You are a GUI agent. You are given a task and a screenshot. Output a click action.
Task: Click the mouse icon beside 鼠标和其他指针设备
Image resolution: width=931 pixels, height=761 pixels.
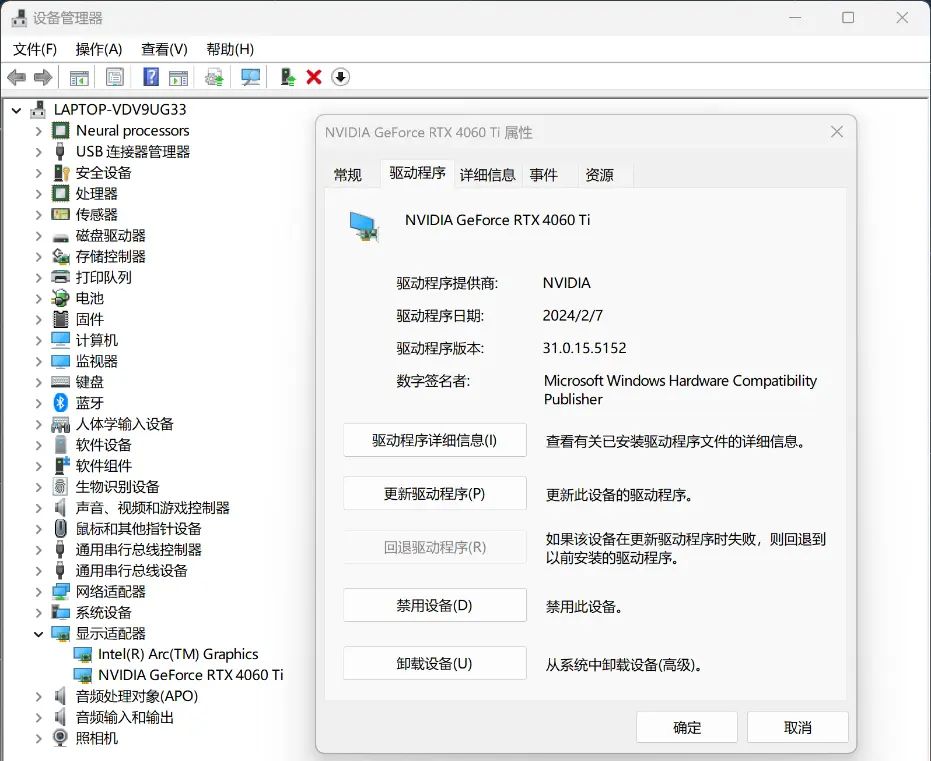click(61, 528)
